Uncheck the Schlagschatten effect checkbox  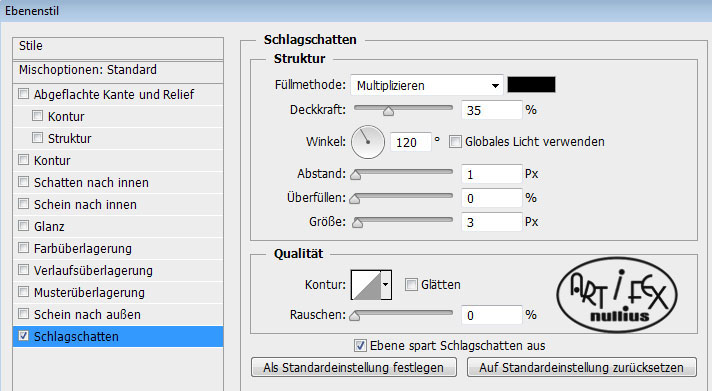[23, 336]
